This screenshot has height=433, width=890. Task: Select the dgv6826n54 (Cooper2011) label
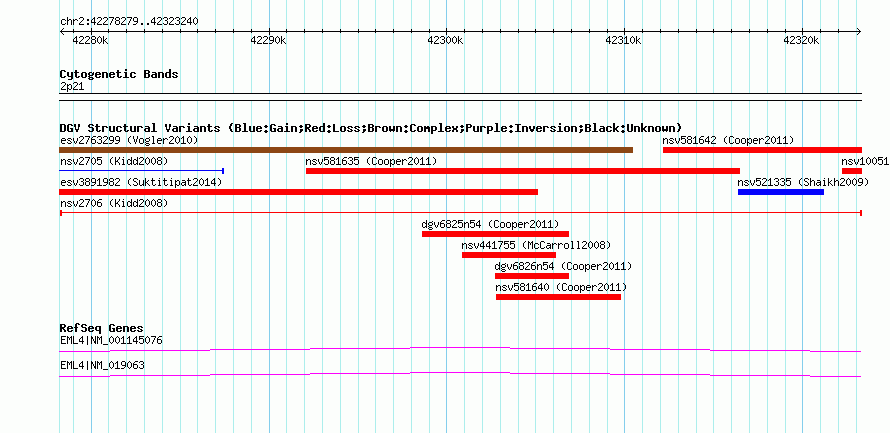point(563,266)
